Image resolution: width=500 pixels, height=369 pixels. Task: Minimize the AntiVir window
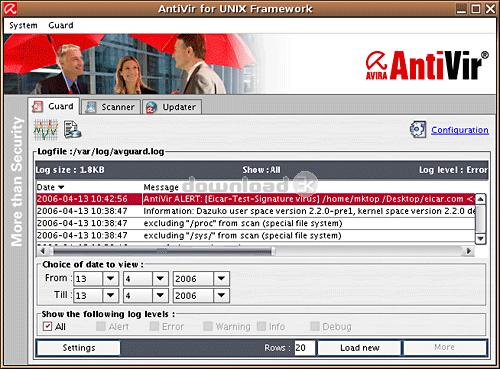click(461, 9)
